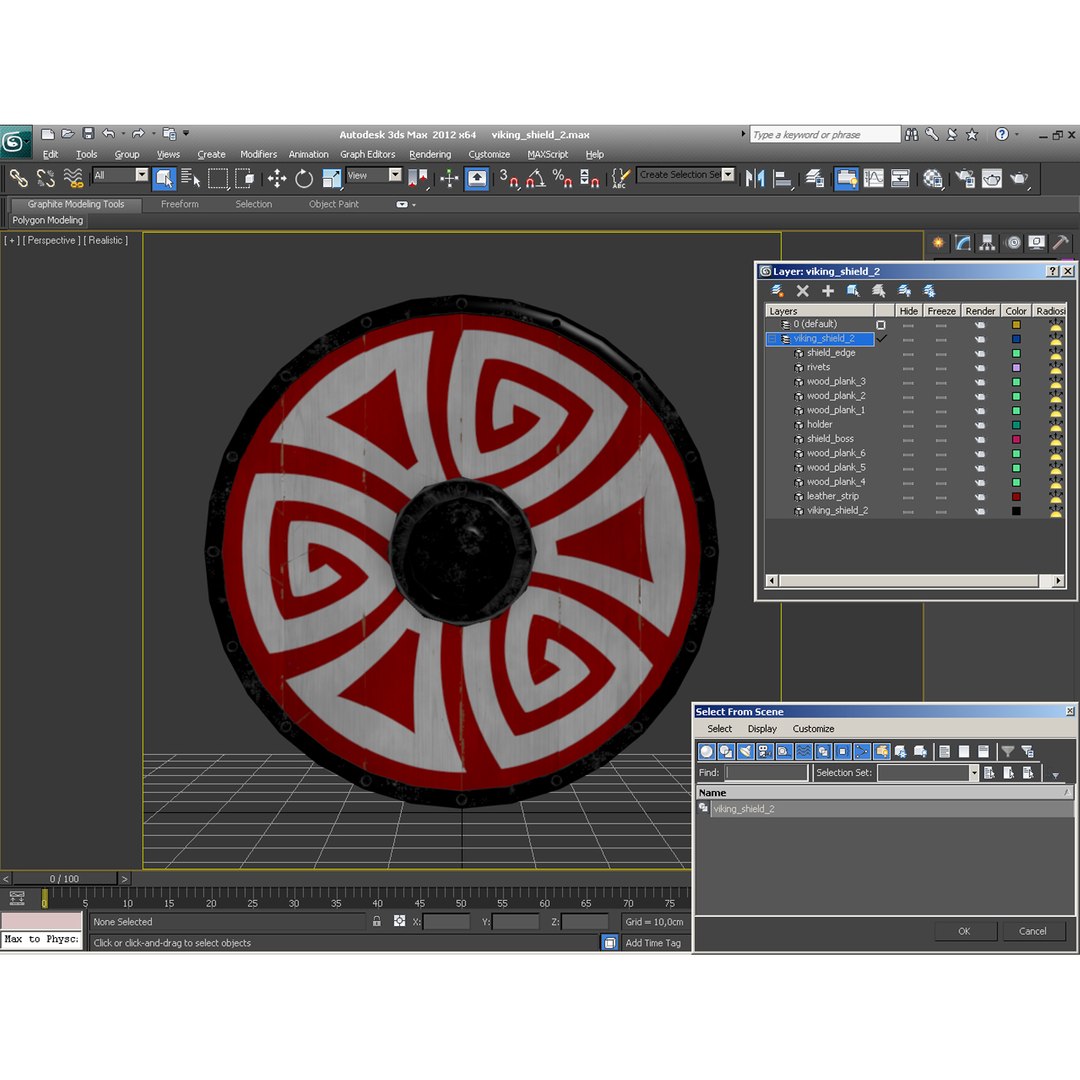
Task: Collapse the viking_shield_2 layer tree
Action: click(772, 339)
